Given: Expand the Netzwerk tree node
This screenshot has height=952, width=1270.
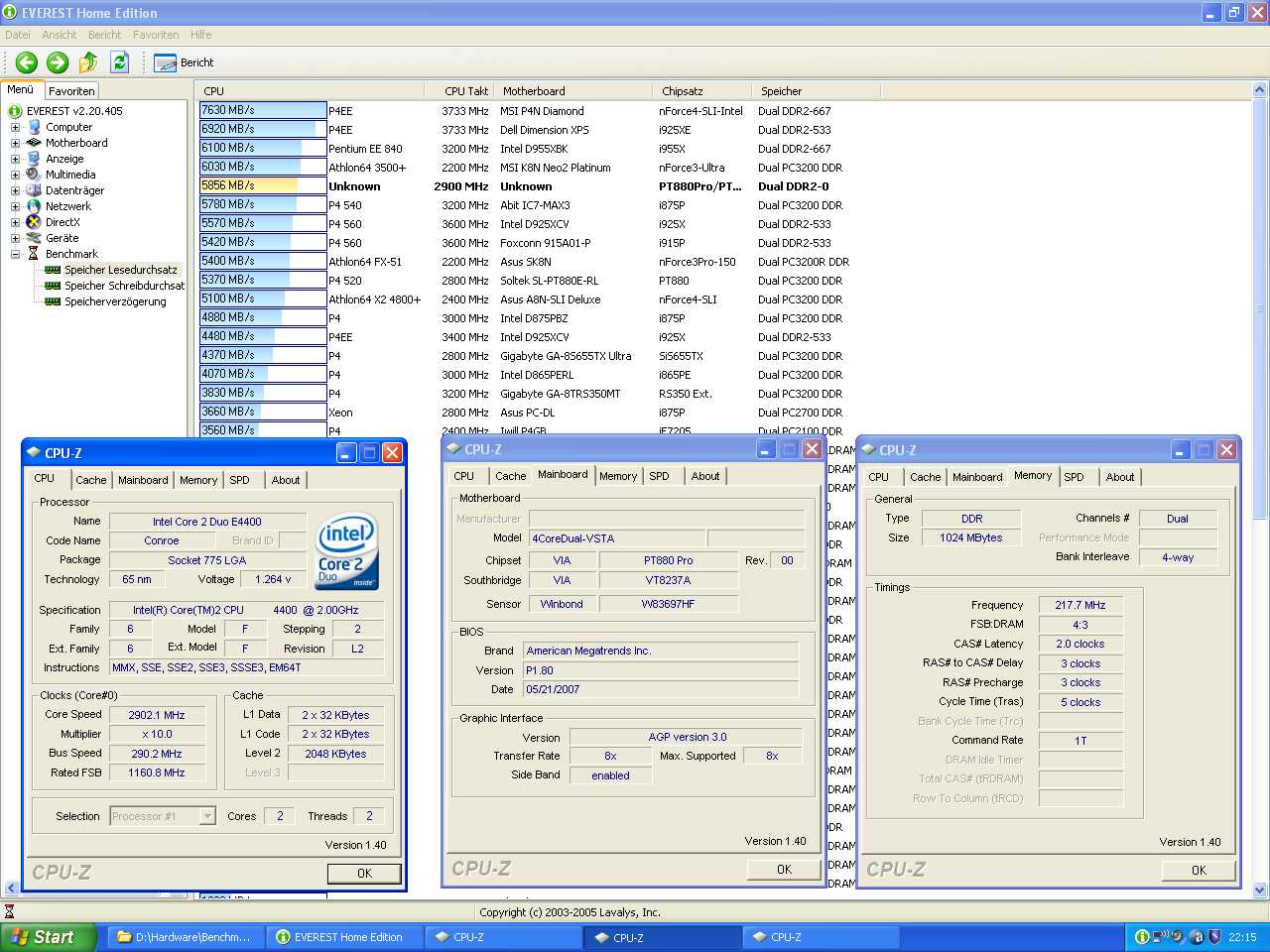Looking at the screenshot, I should [x=15, y=206].
